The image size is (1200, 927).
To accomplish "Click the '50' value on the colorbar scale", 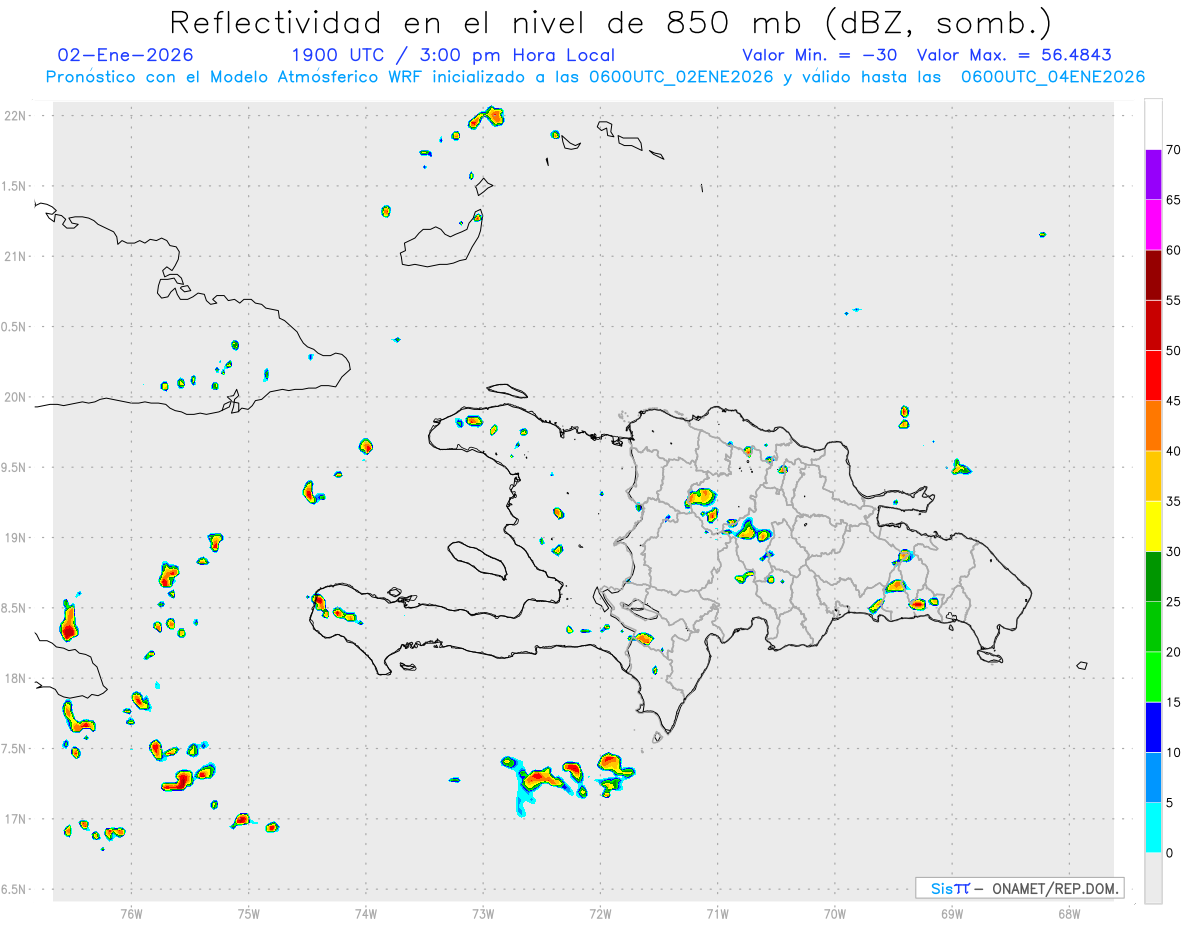I will [1174, 351].
